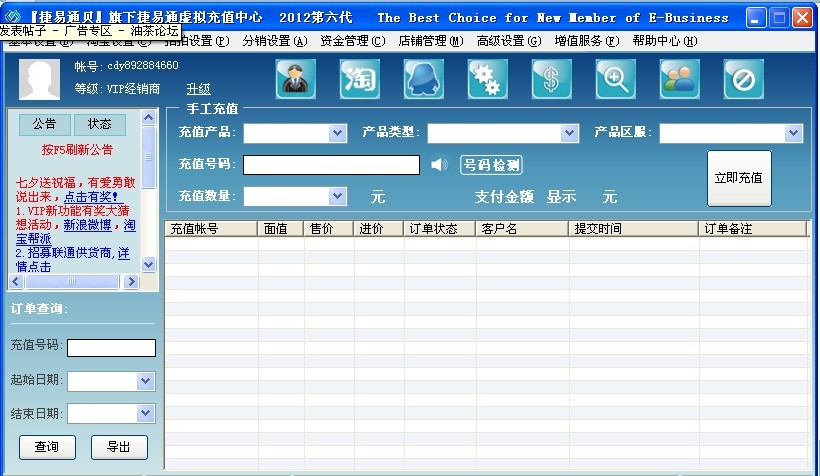Click the account name cdy892884660

coord(143,65)
